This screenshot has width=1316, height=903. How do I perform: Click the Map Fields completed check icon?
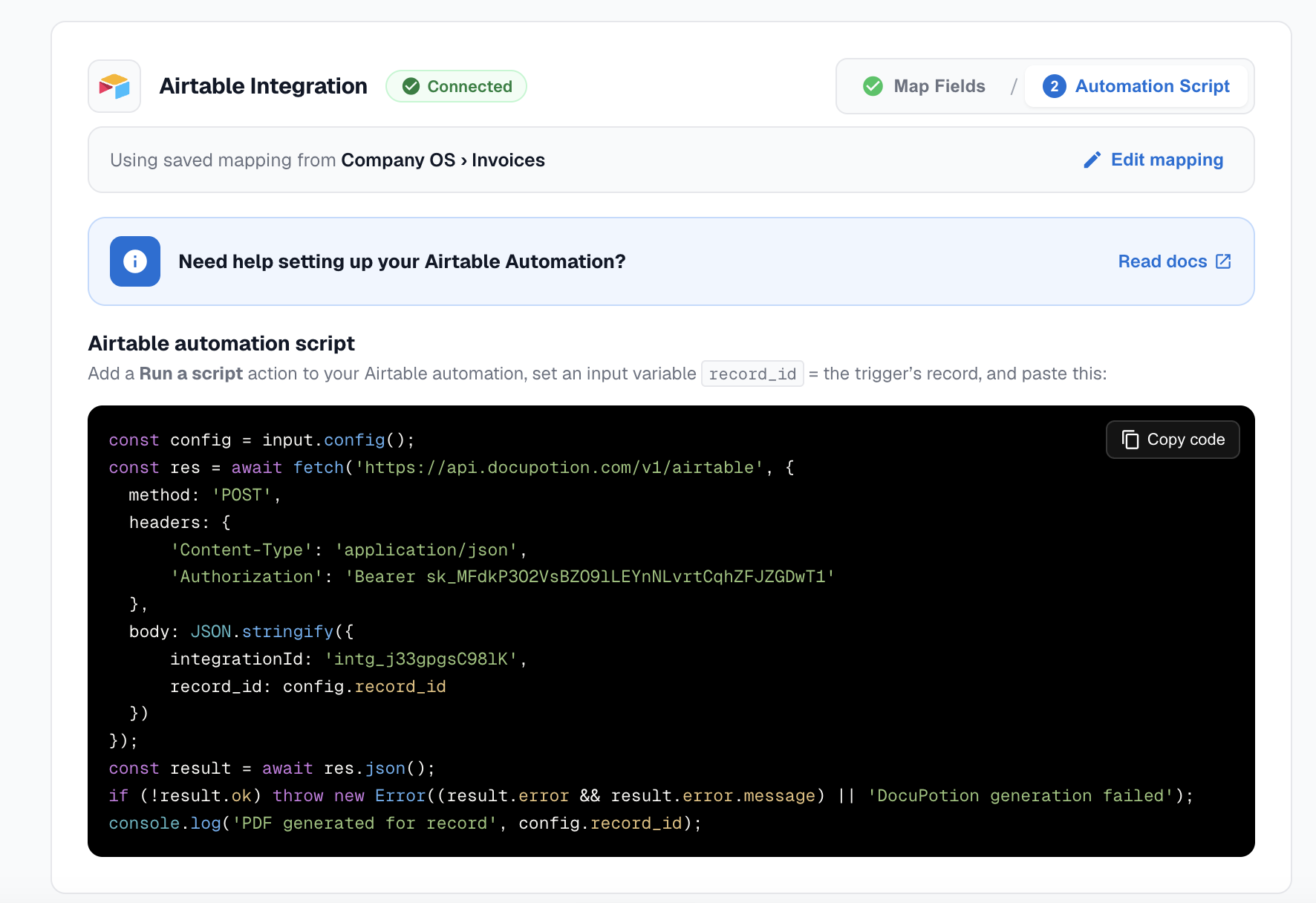point(873,86)
